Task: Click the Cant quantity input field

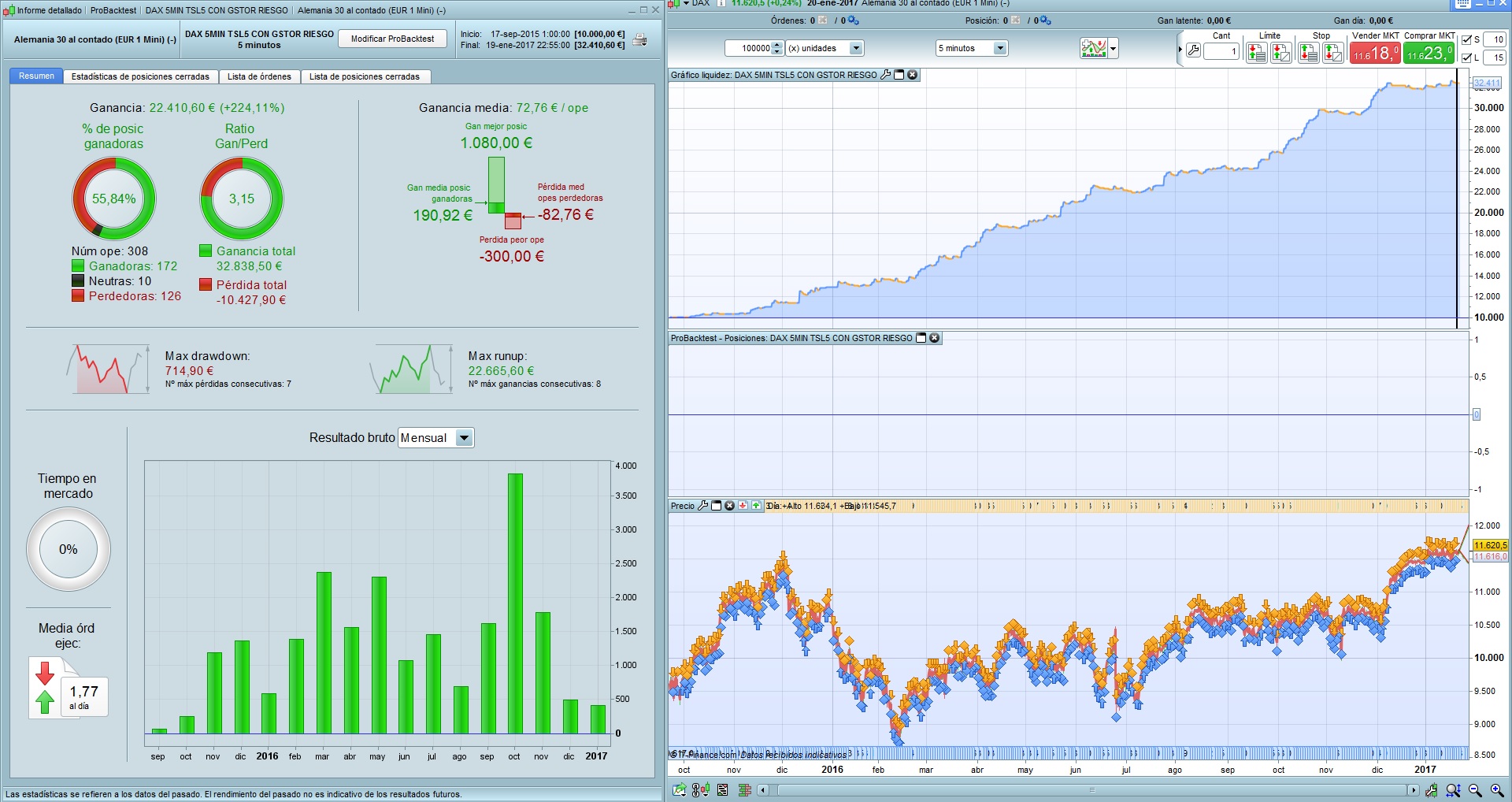Action: (1221, 51)
